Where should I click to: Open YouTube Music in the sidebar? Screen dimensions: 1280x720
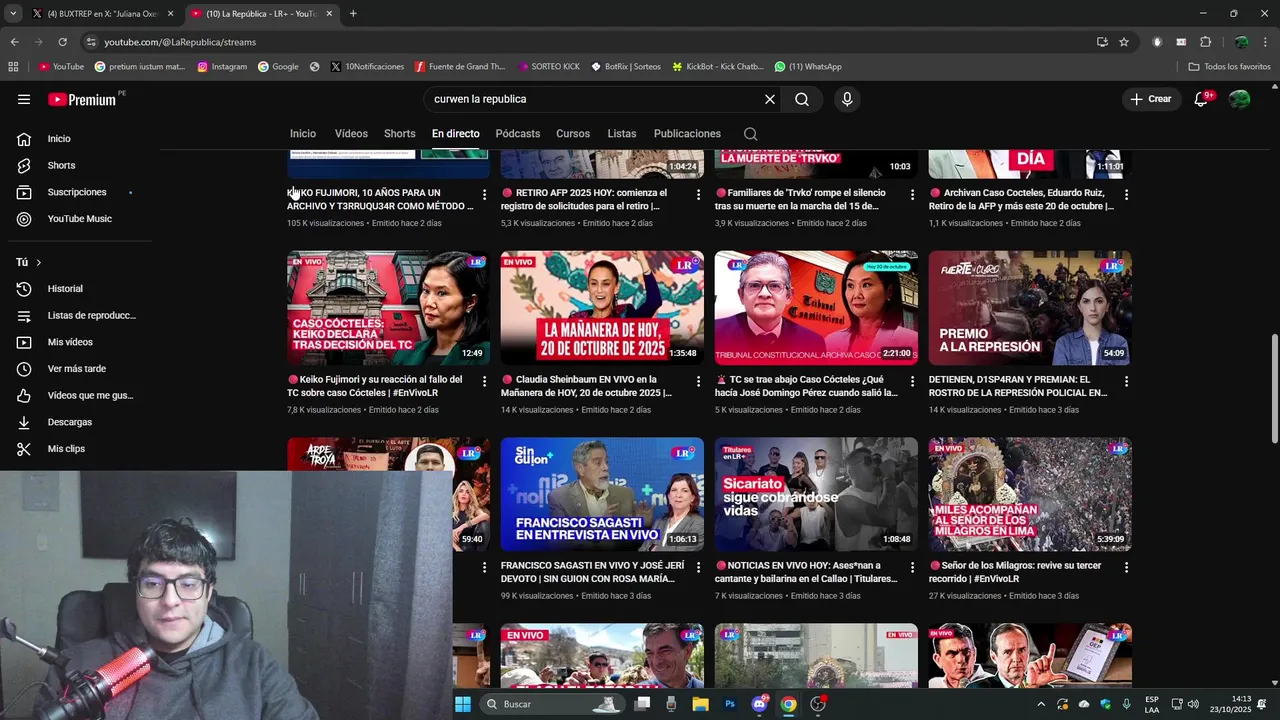[80, 219]
